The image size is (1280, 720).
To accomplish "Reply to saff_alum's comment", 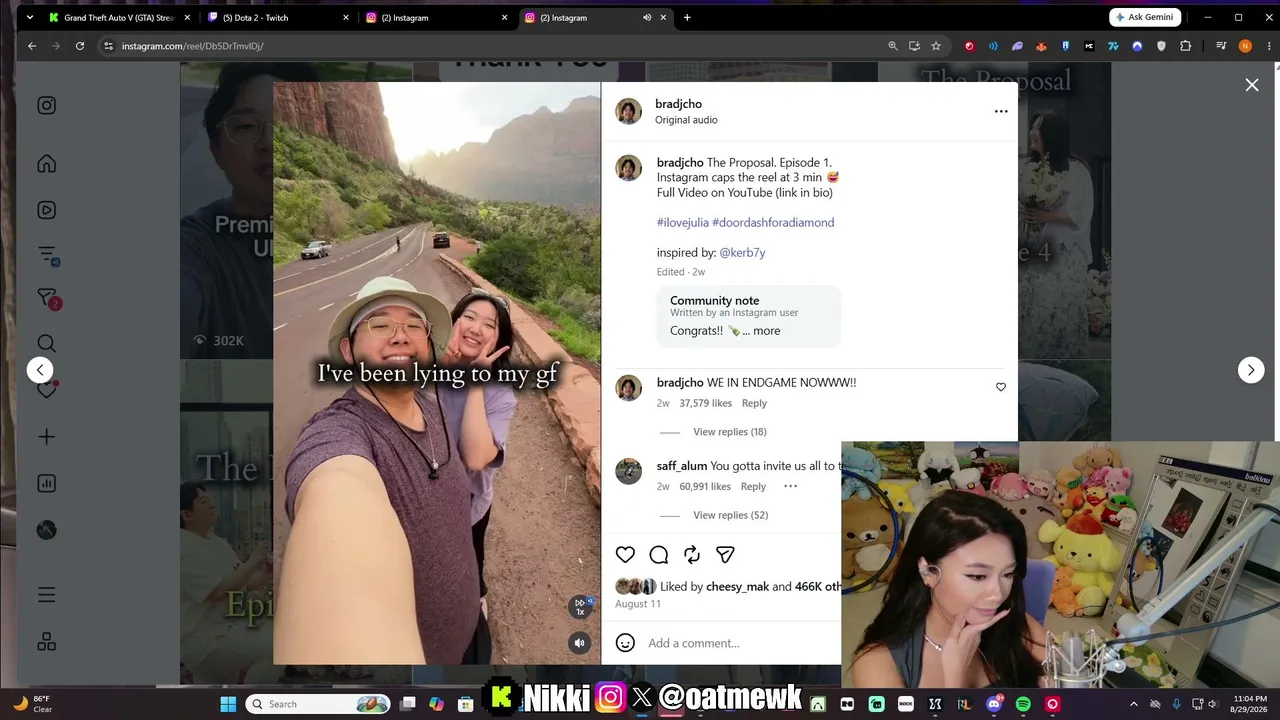I will (x=753, y=487).
